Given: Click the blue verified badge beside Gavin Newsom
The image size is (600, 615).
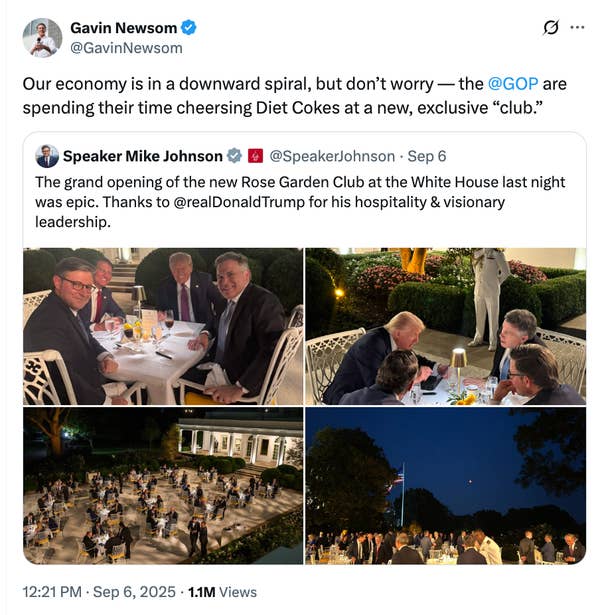Looking at the screenshot, I should click(189, 27).
